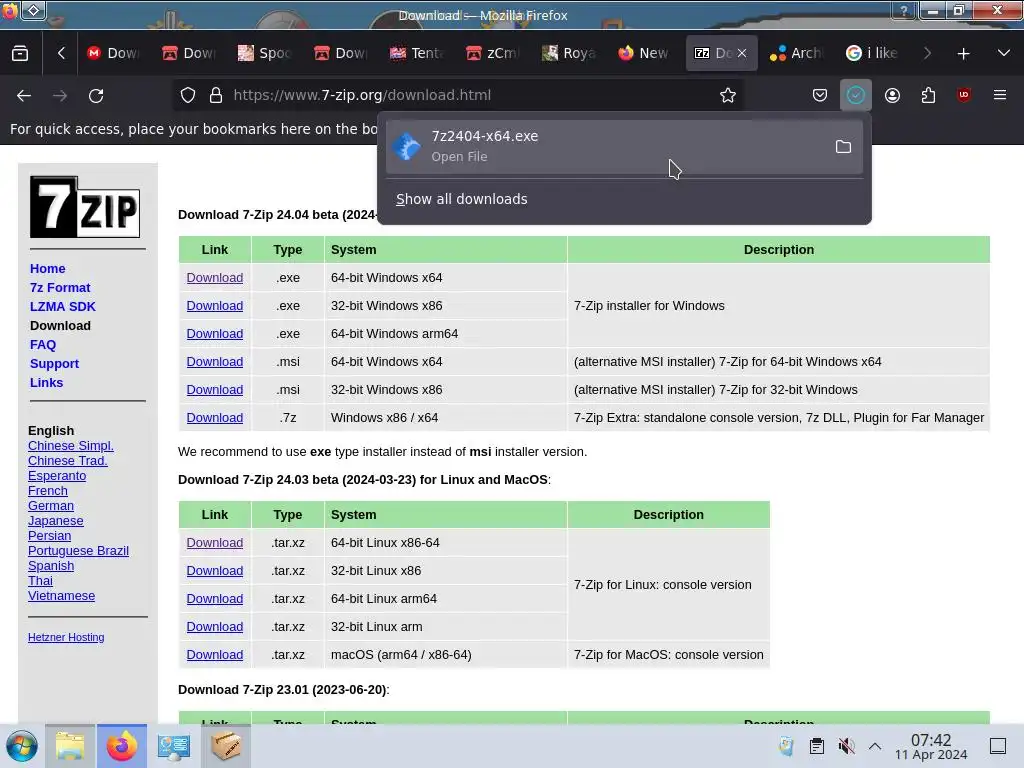Download .7z Extra for Windows x86 / x64
The width and height of the screenshot is (1024, 768).
click(x=215, y=418)
